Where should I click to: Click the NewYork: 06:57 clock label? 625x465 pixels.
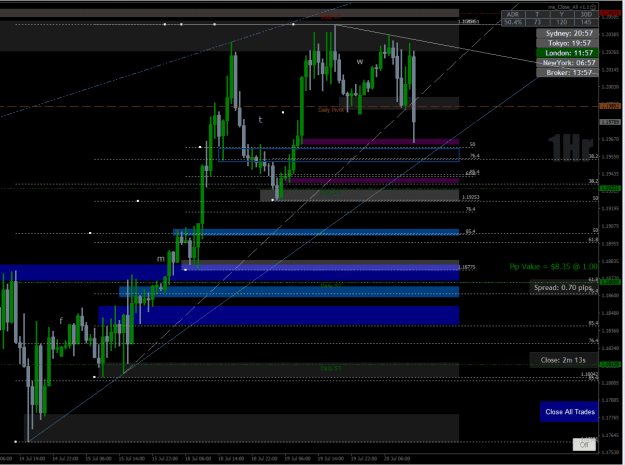click(x=568, y=63)
